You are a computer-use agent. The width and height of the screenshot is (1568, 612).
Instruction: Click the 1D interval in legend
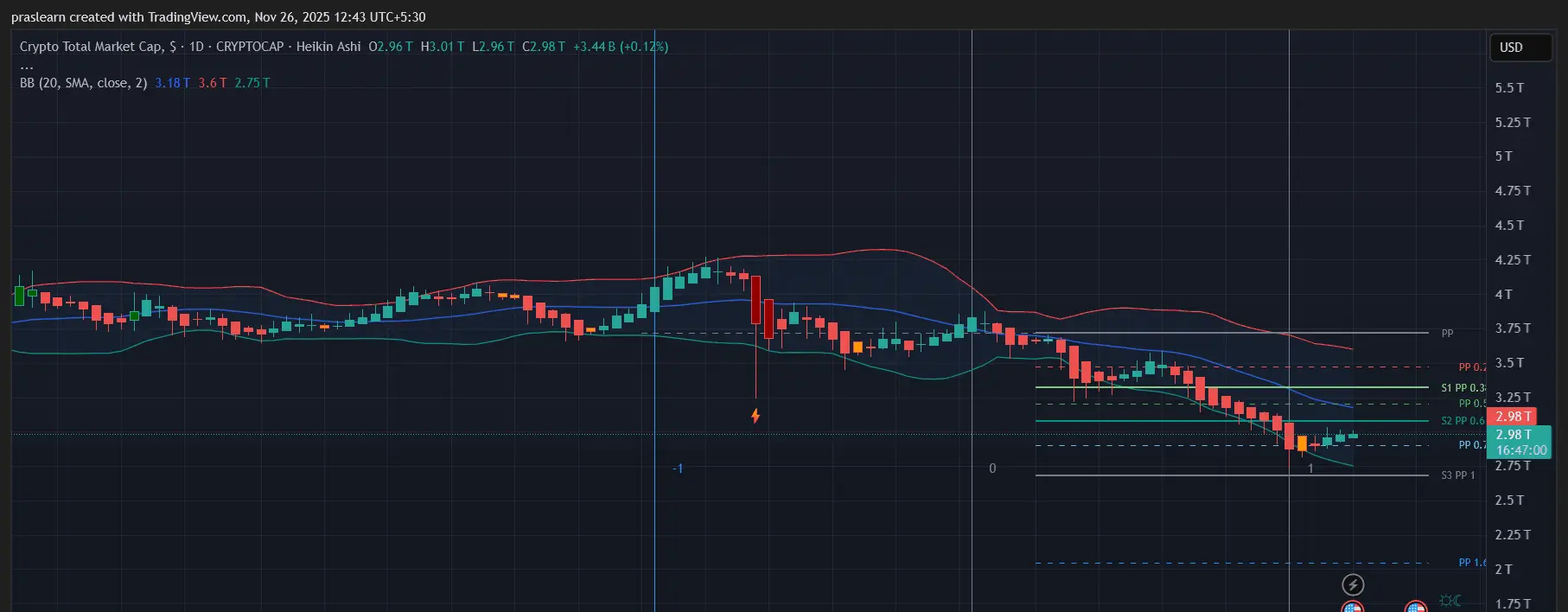pyautogui.click(x=196, y=47)
